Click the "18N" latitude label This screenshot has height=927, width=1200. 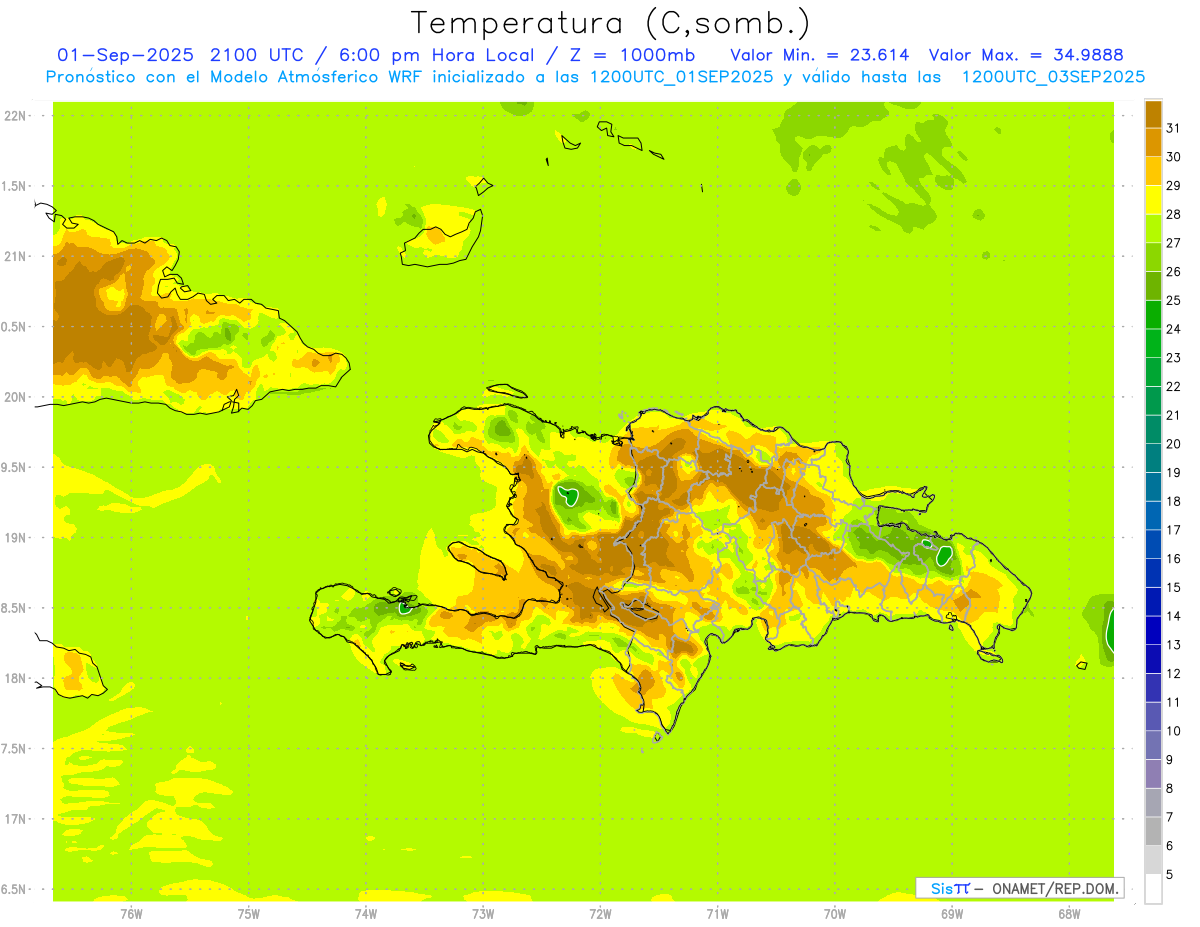[15, 678]
